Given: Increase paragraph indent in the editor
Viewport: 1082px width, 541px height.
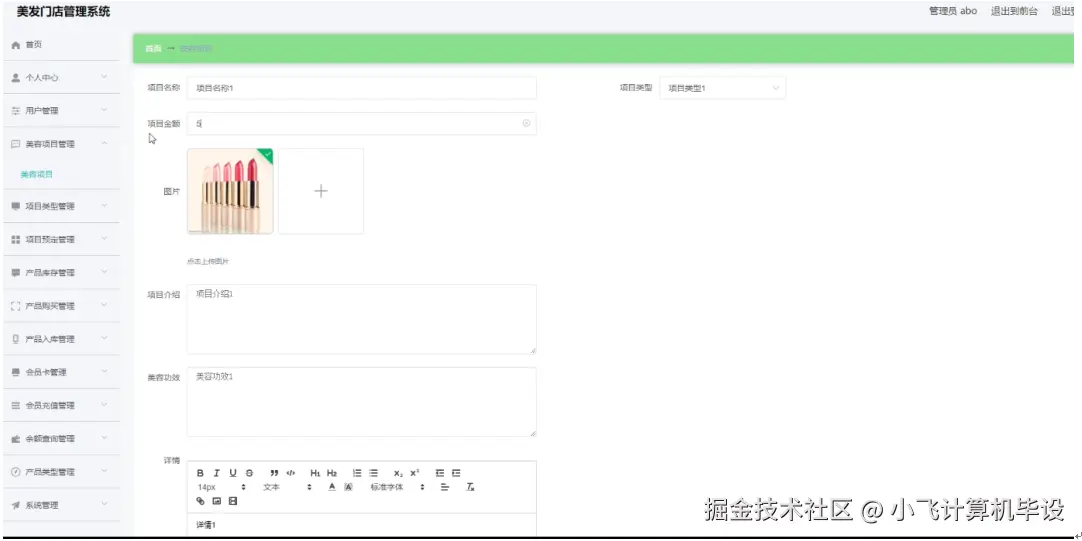Looking at the screenshot, I should (456, 473).
